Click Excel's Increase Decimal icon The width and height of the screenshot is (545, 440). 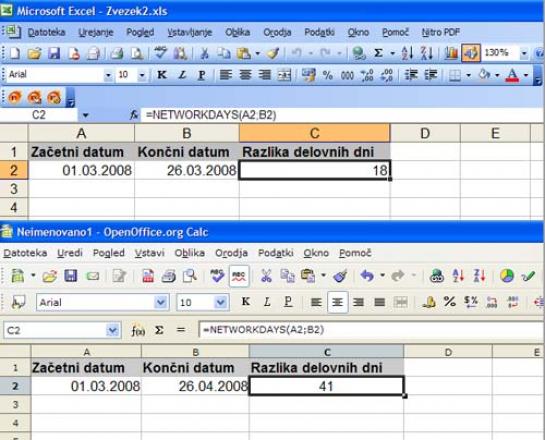pos(367,75)
